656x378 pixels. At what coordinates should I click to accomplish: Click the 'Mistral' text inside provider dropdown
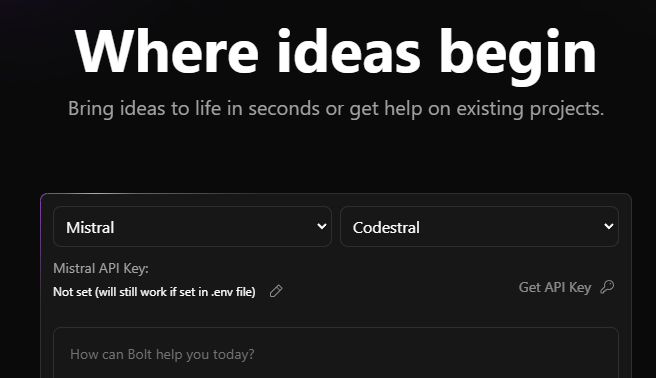(x=90, y=227)
